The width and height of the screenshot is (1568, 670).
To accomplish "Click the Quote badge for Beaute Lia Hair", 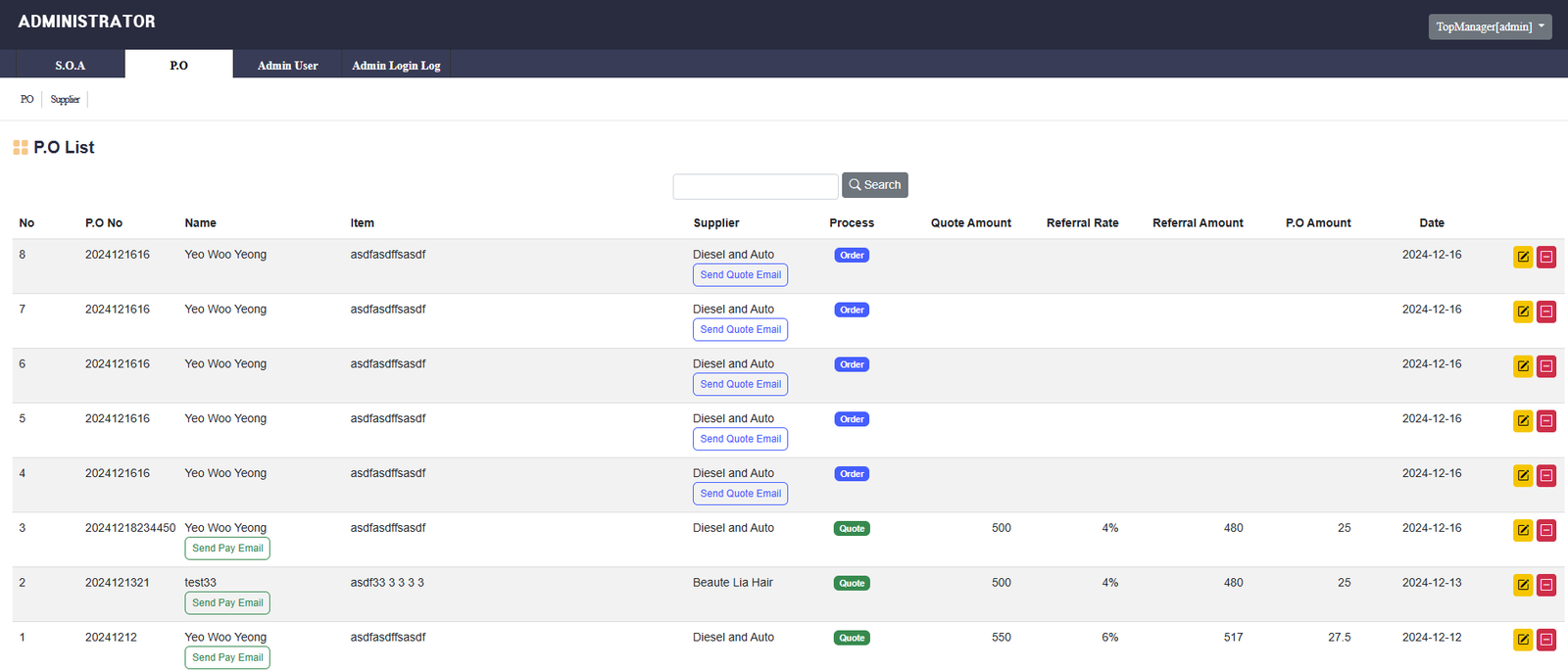I will [852, 583].
